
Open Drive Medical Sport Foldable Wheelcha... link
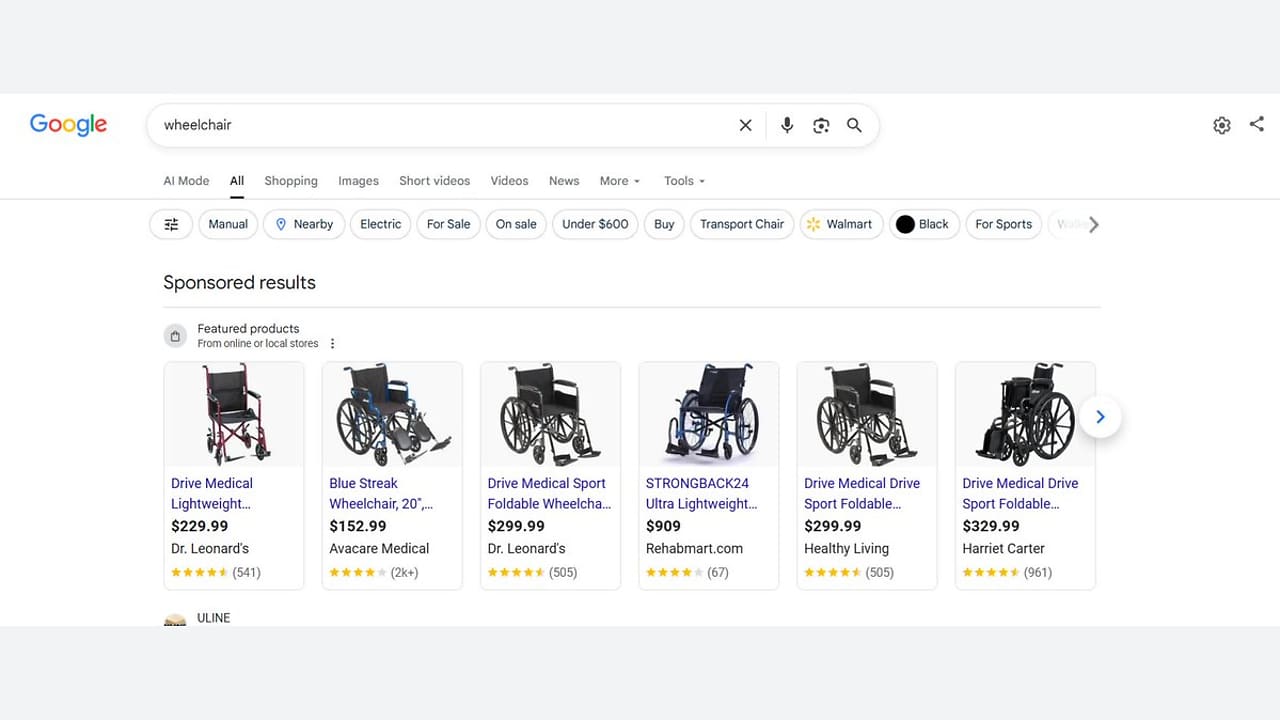click(x=549, y=493)
